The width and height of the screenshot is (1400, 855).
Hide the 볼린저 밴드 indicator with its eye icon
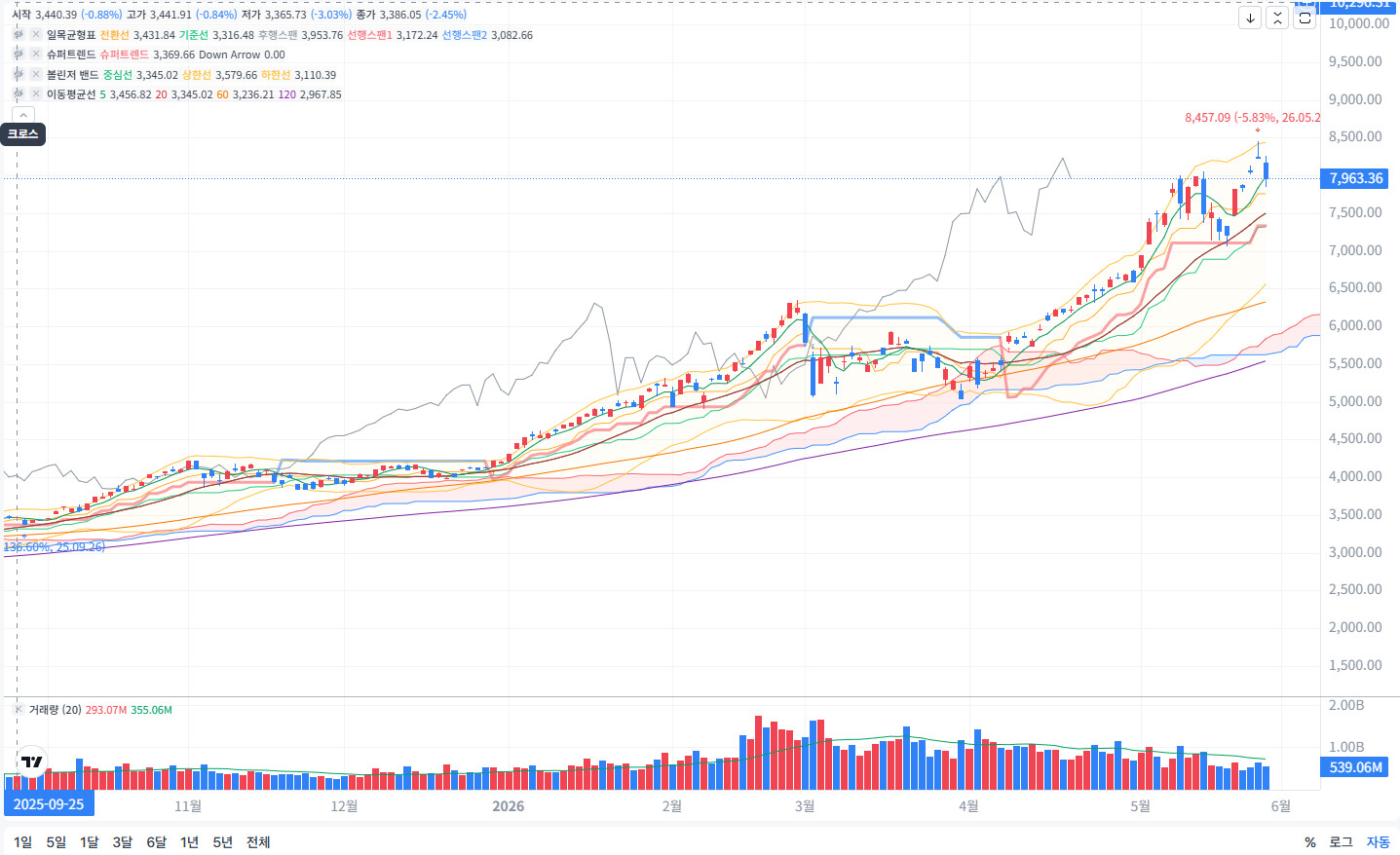point(18,75)
